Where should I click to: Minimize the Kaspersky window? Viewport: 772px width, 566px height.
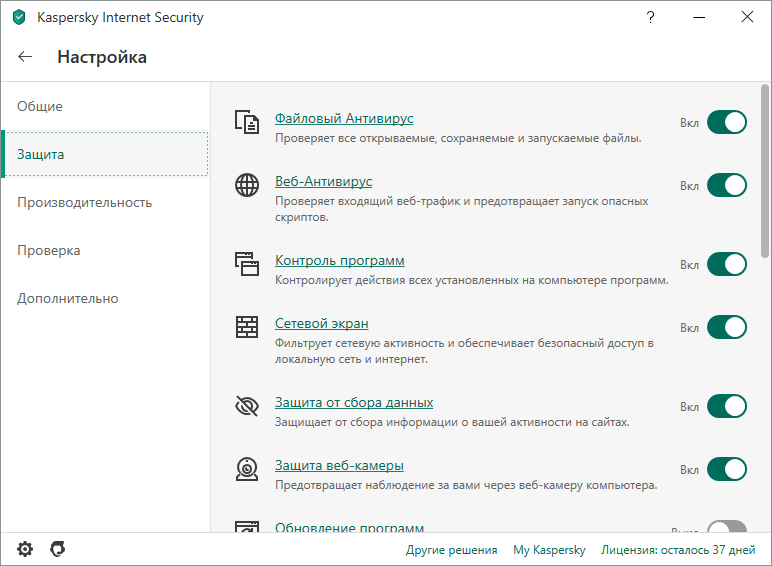click(699, 17)
